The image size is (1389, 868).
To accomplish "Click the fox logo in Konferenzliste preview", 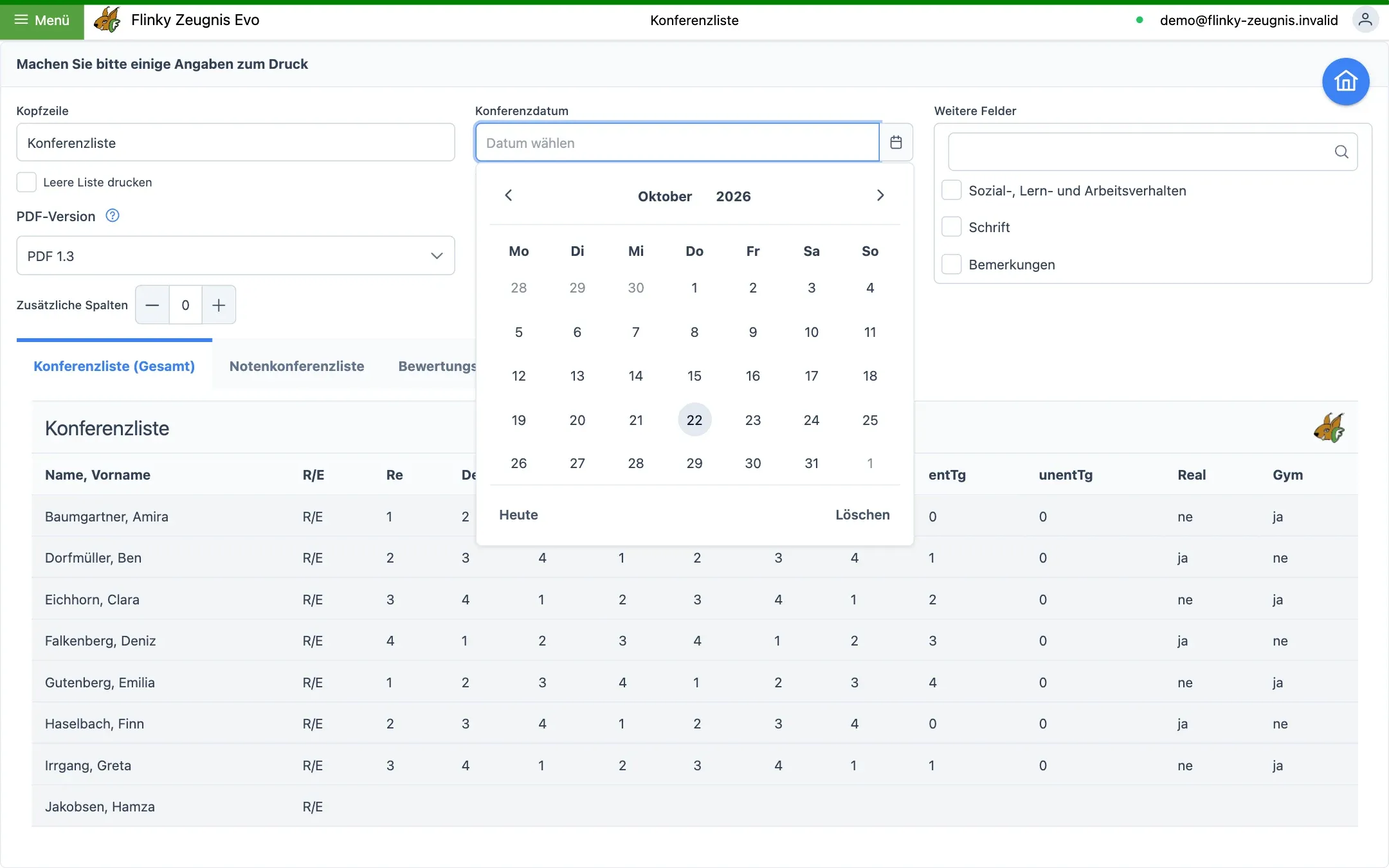I will (1329, 428).
